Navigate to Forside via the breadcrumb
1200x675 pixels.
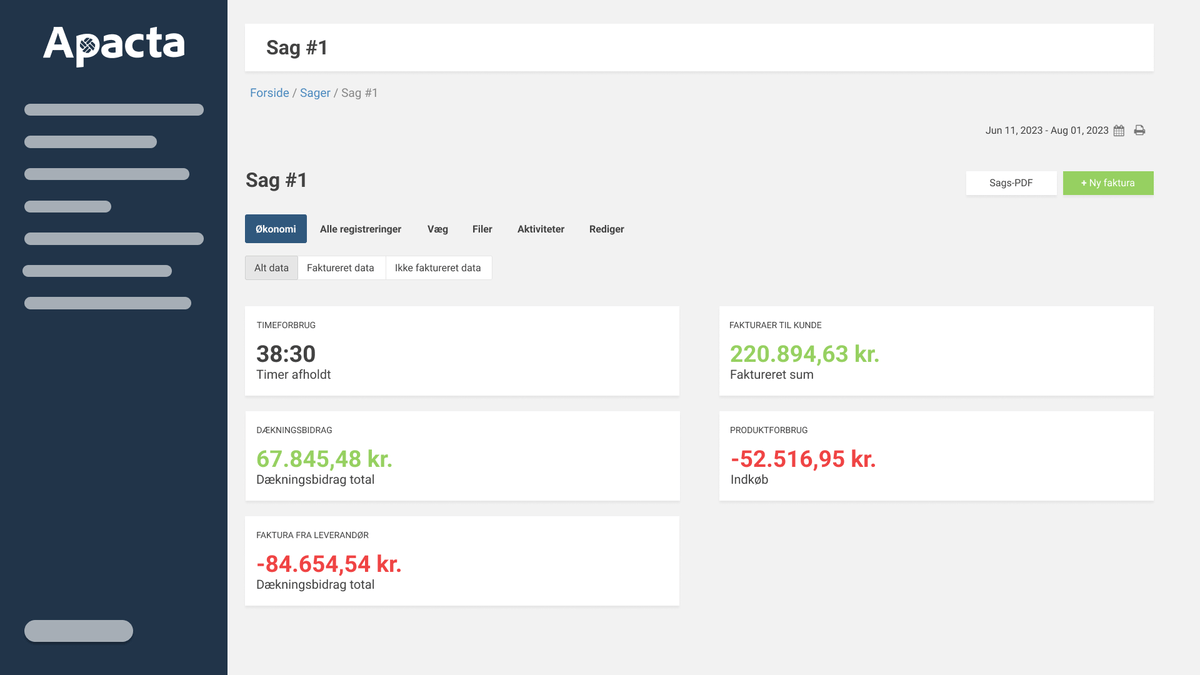(x=269, y=93)
